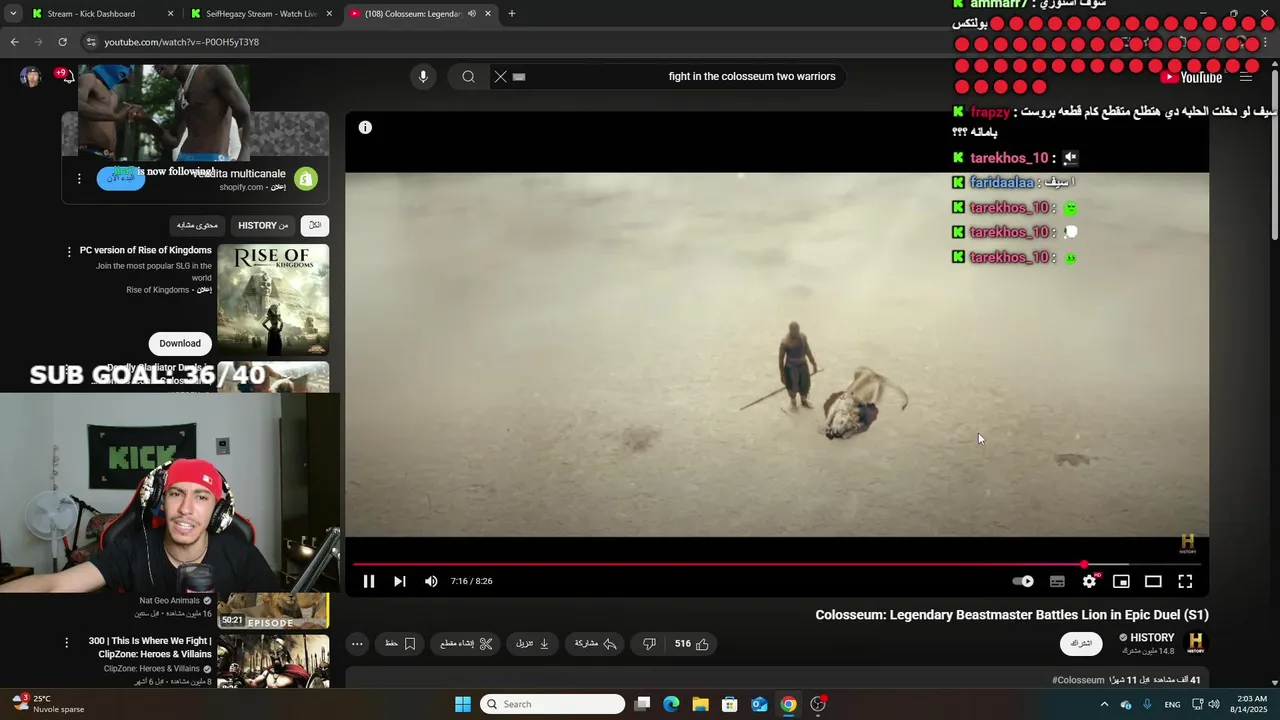The image size is (1280, 720).
Task: Share the video
Action: (x=596, y=644)
